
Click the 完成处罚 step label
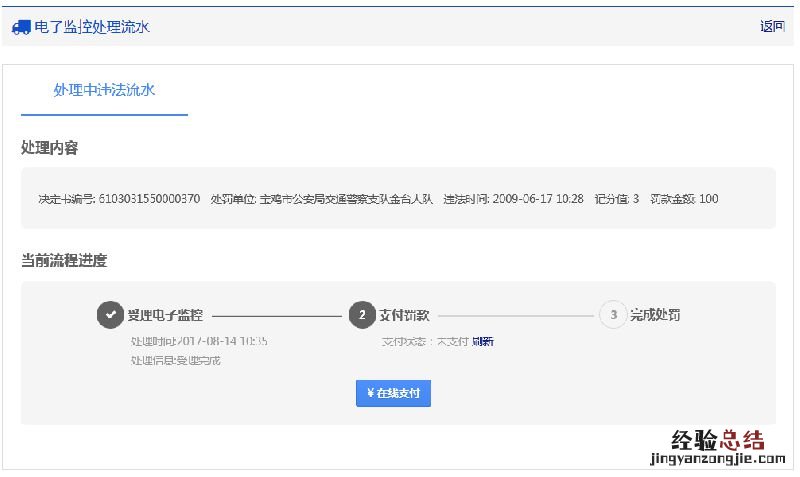point(655,315)
